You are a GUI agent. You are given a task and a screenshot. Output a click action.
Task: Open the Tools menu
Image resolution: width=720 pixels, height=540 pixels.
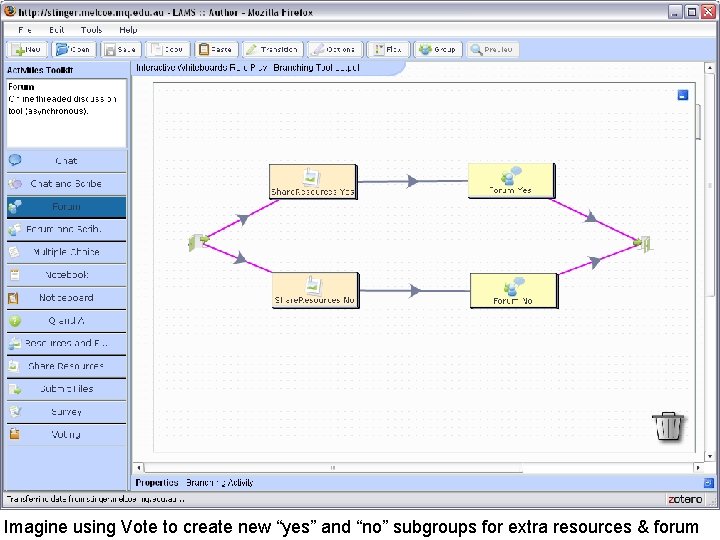91,30
